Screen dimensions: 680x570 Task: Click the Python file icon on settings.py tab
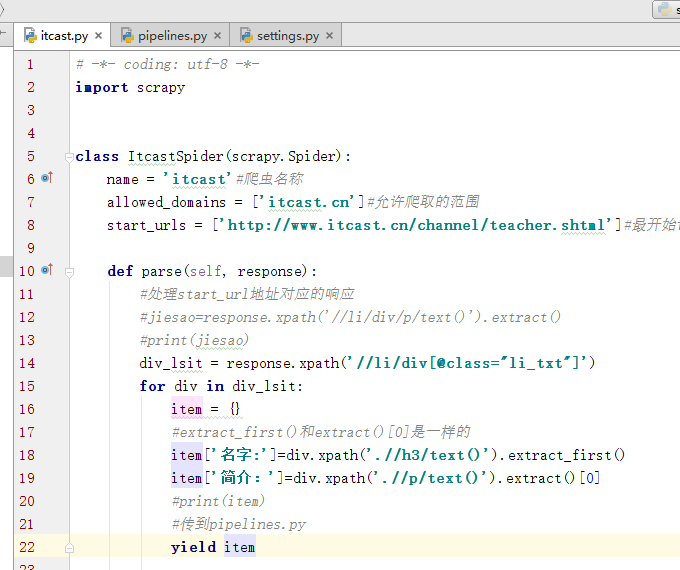pos(246,36)
